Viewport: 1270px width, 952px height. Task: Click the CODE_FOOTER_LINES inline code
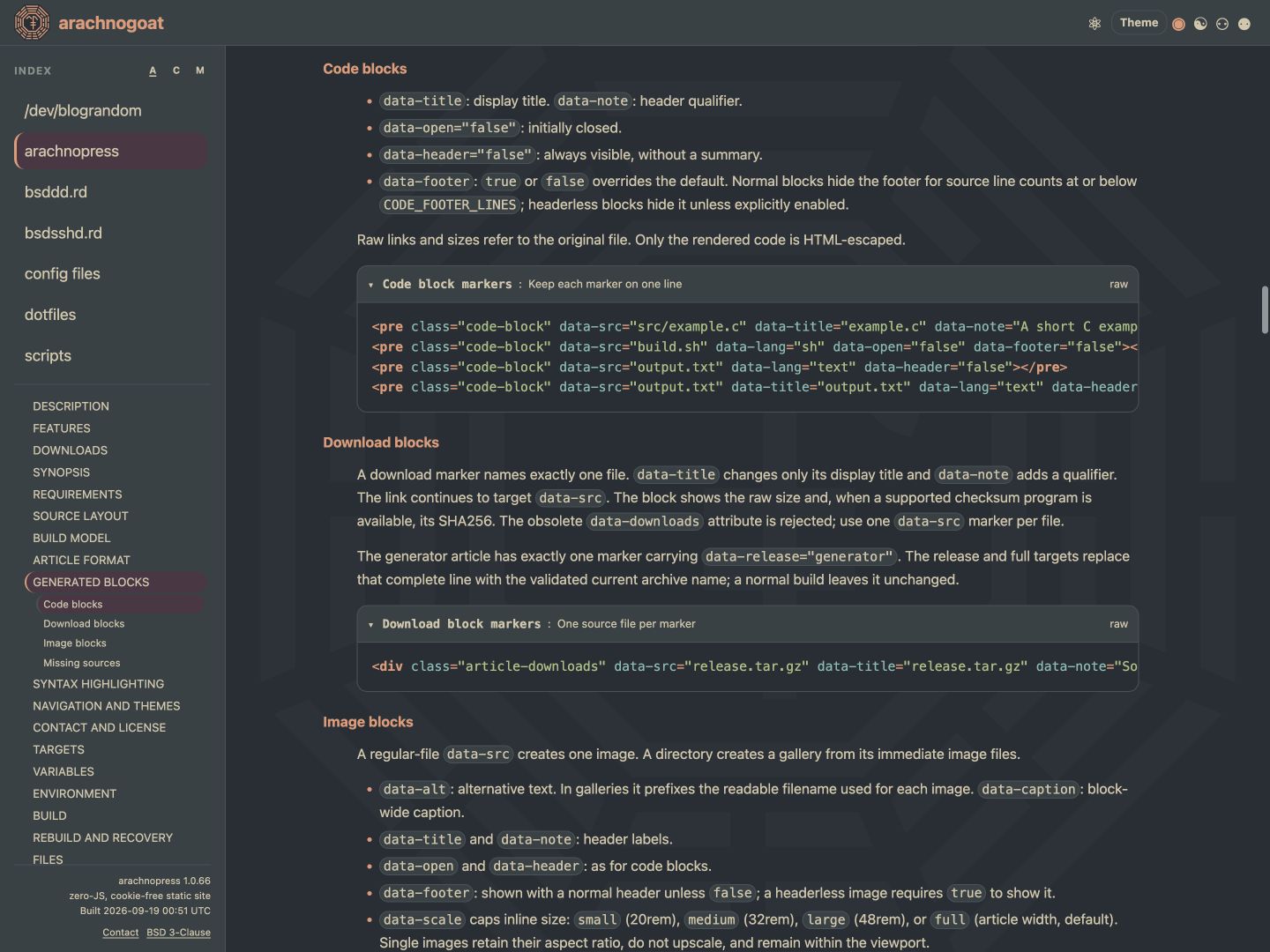click(450, 205)
